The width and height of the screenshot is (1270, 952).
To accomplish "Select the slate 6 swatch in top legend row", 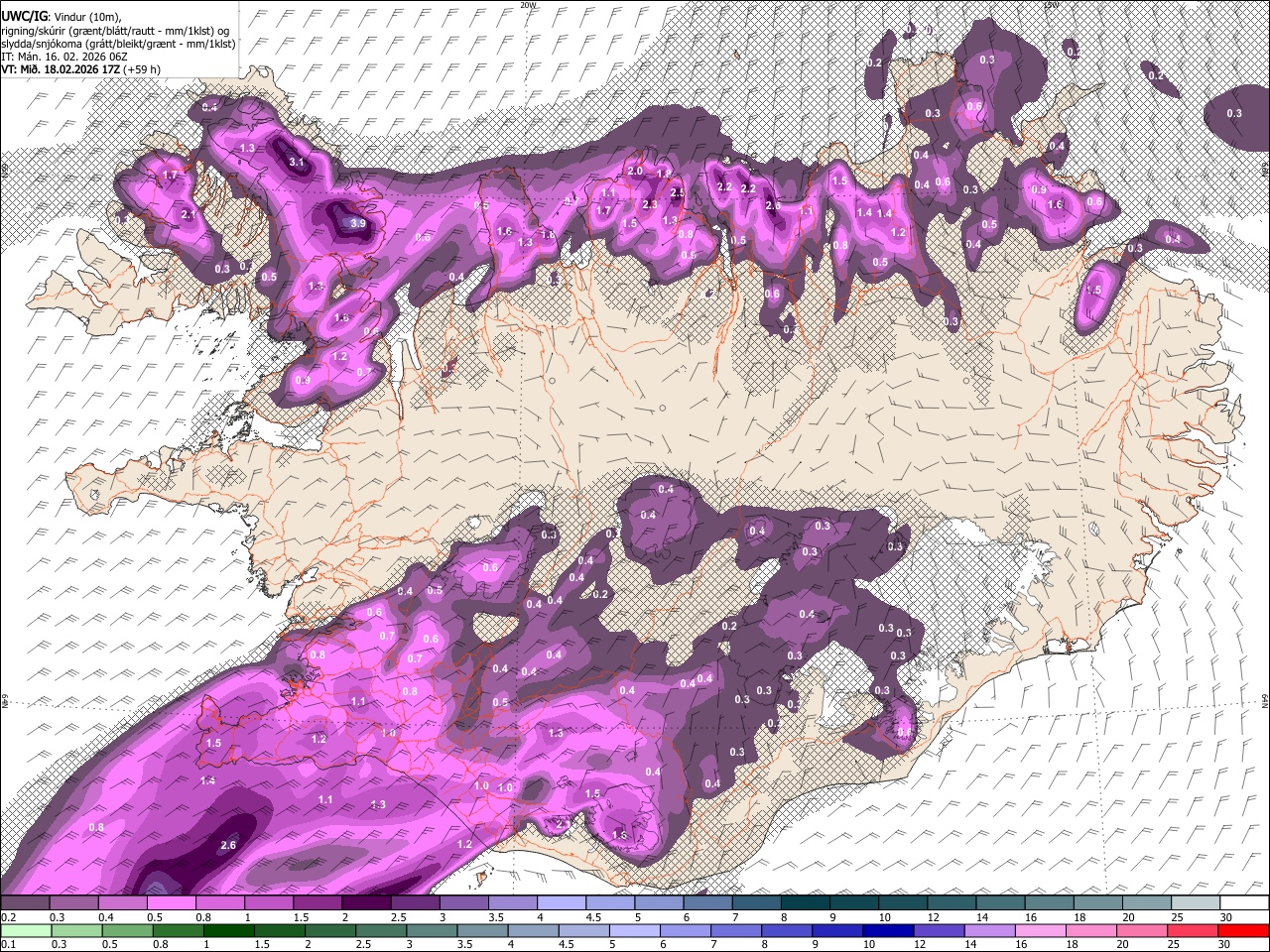I will point(705,903).
